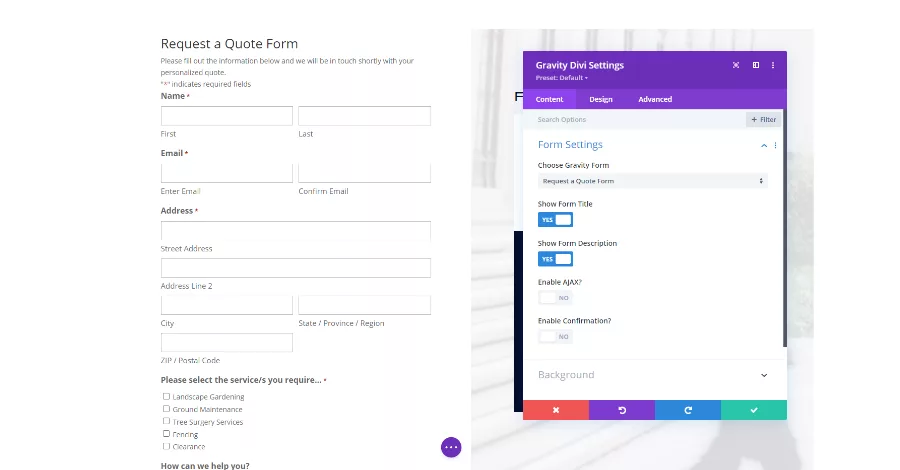This screenshot has height=470, width=900.
Task: Open purple Divi builder dots button
Action: point(451,447)
